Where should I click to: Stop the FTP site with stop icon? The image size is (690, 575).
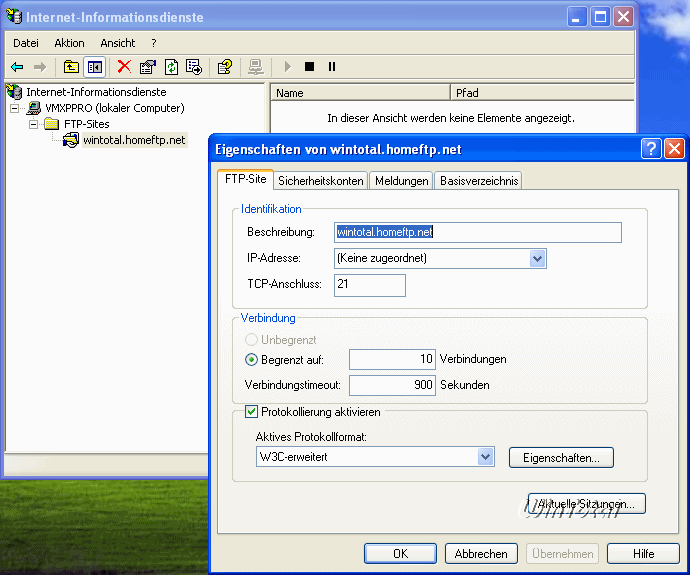coord(310,67)
